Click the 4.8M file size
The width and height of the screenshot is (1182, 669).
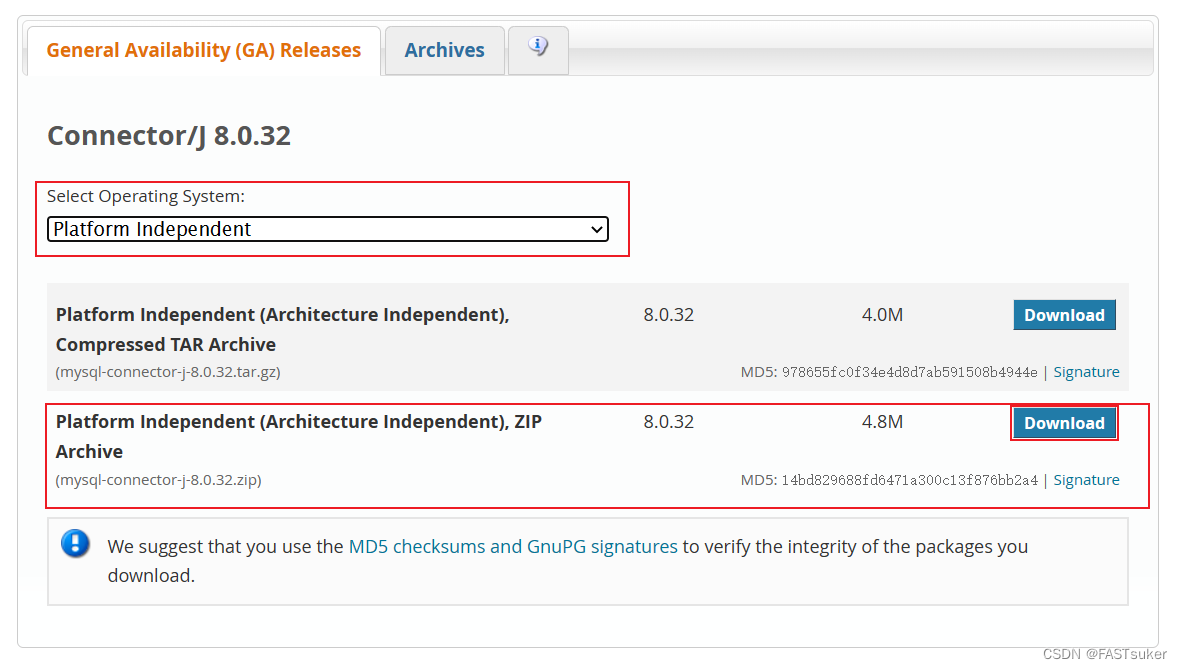coord(882,422)
